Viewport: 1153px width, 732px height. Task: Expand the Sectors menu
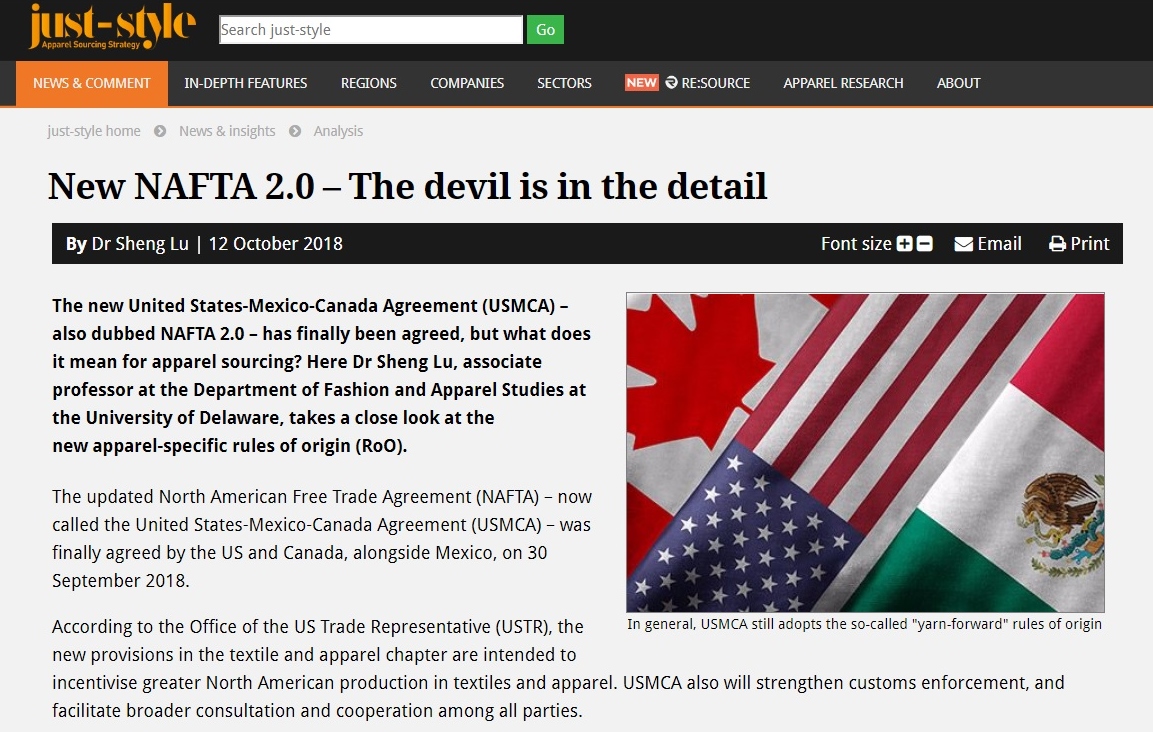[x=564, y=83]
